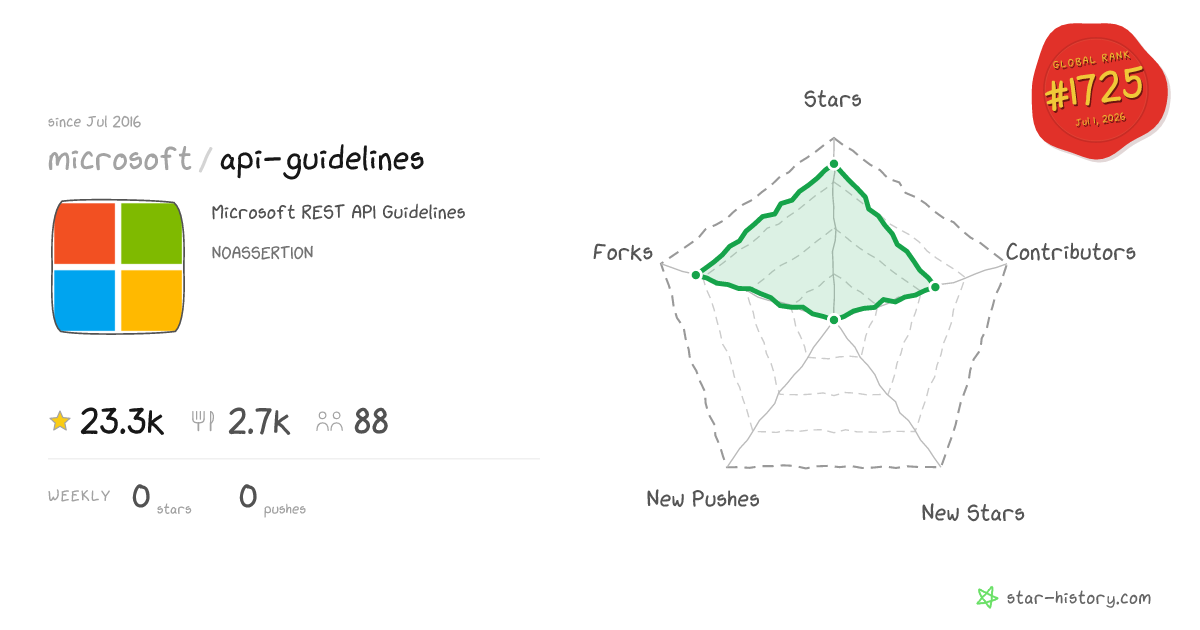Viewport: 1200px width, 630px height.
Task: Select the Forks vertex dot on radar
Action: (697, 273)
